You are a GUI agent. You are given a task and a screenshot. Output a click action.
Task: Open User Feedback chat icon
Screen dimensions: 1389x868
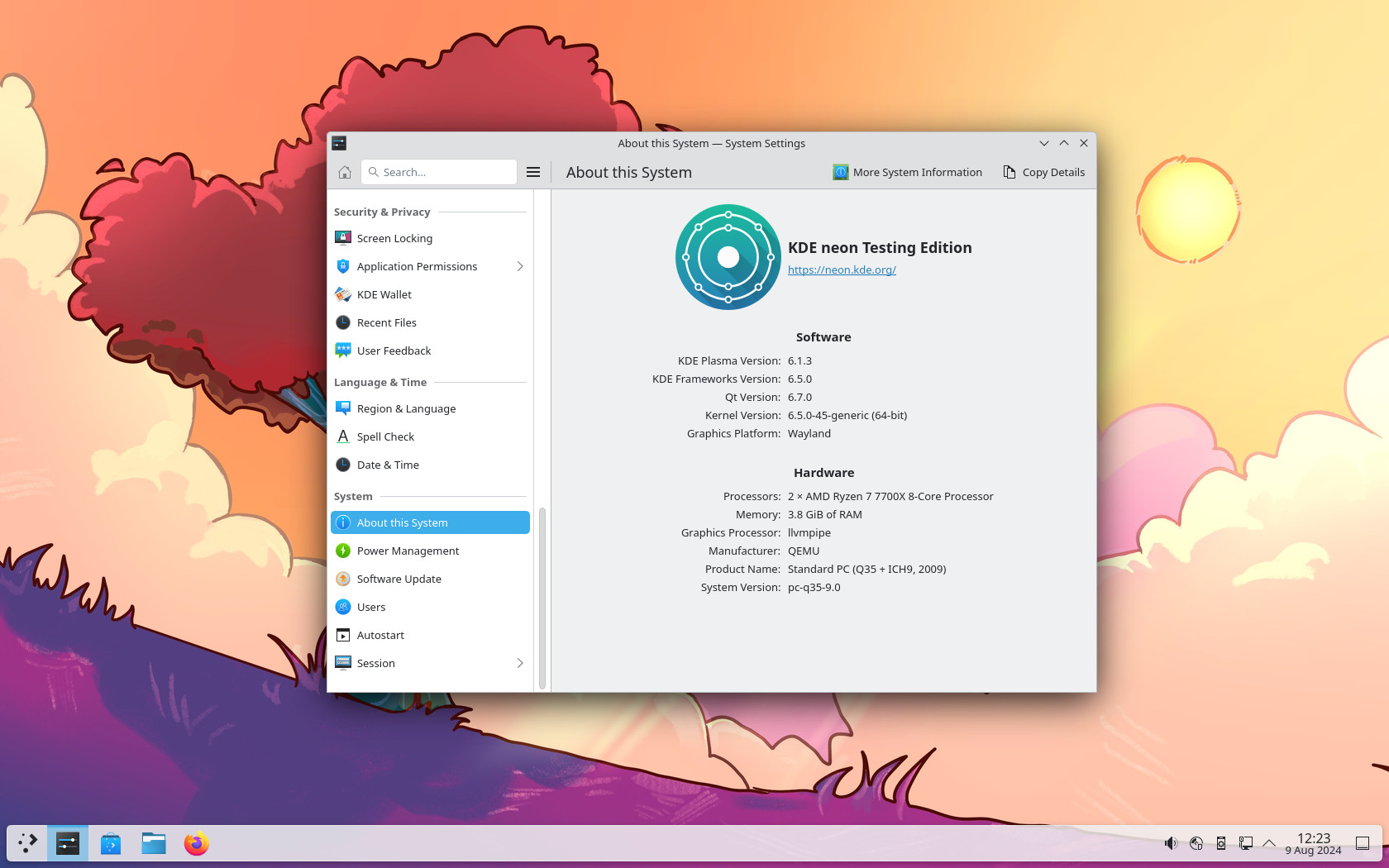(343, 351)
